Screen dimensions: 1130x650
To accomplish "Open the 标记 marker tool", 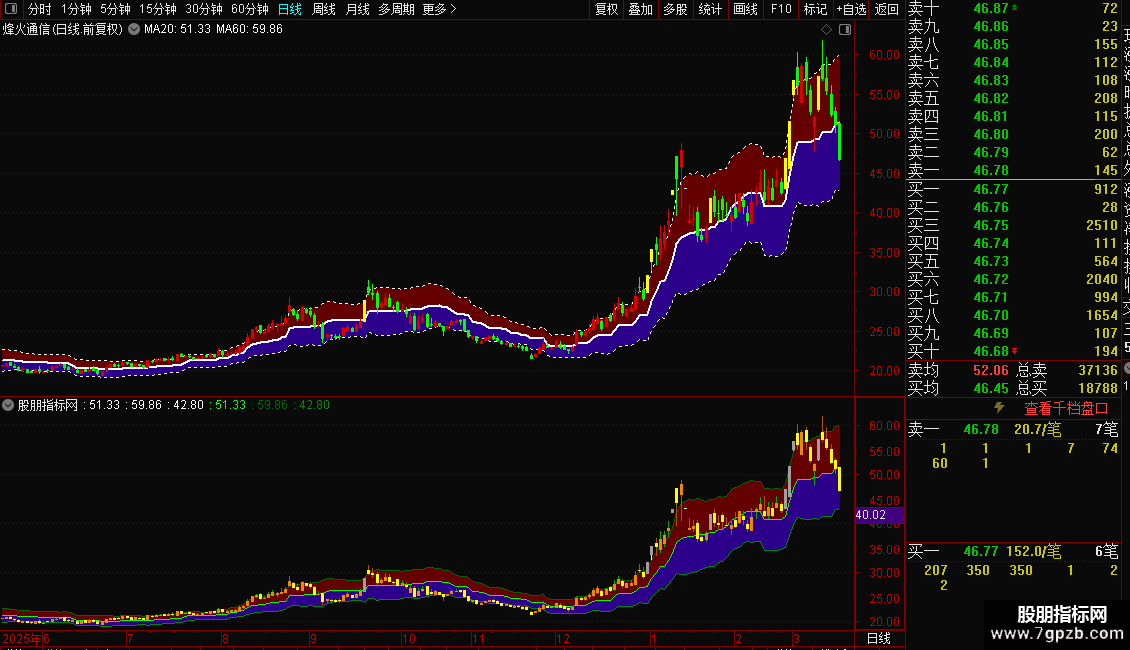I will pos(815,9).
